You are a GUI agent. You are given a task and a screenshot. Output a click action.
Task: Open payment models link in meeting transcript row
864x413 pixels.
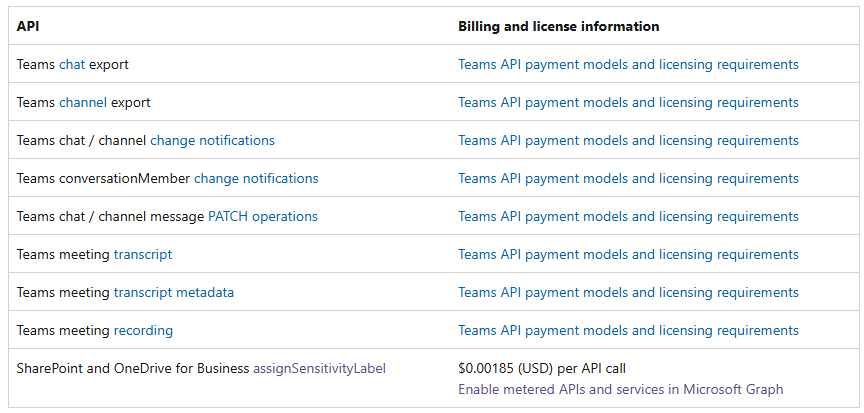coord(628,254)
